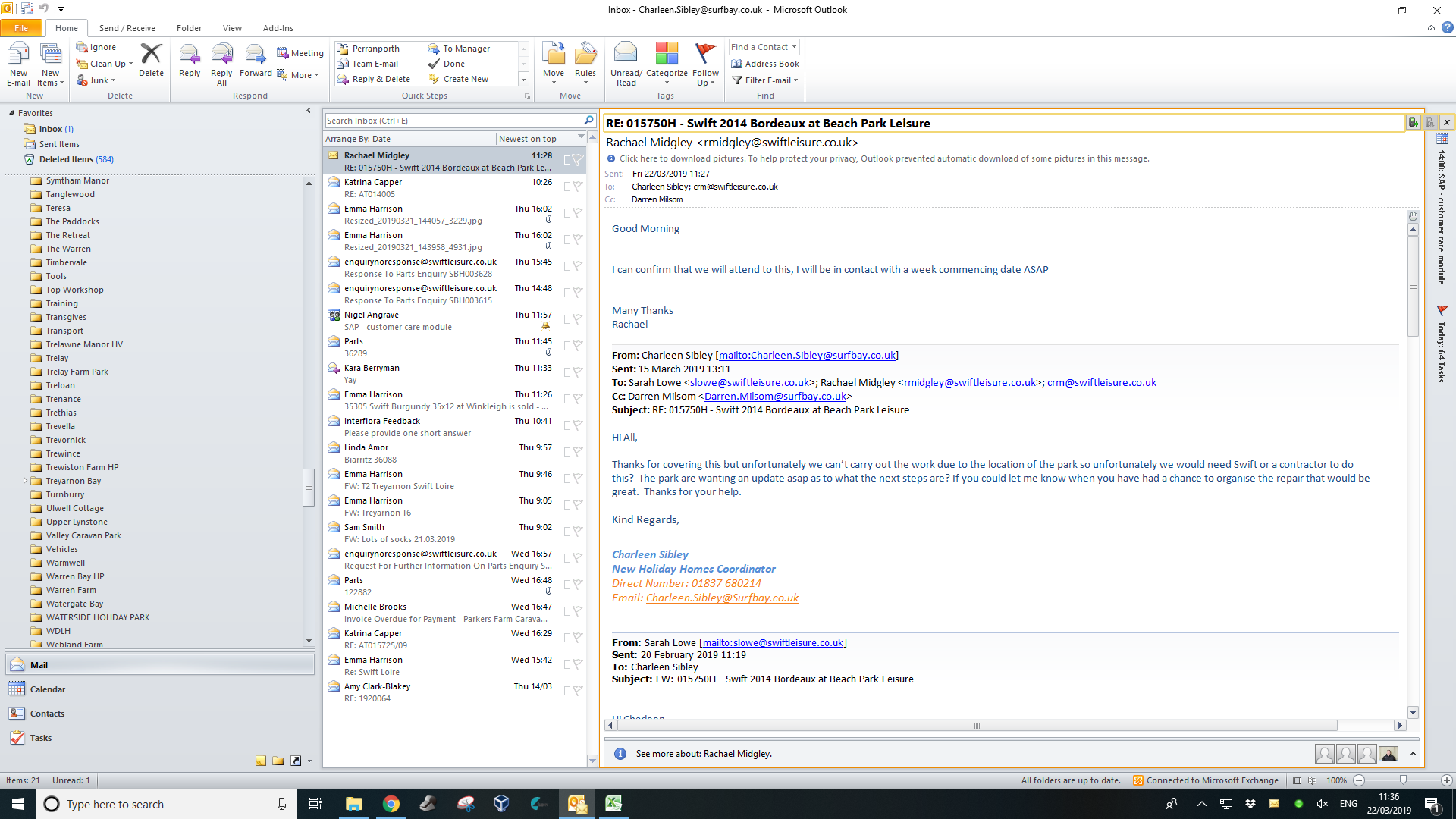Click the Follow Up flag icon

[704, 53]
